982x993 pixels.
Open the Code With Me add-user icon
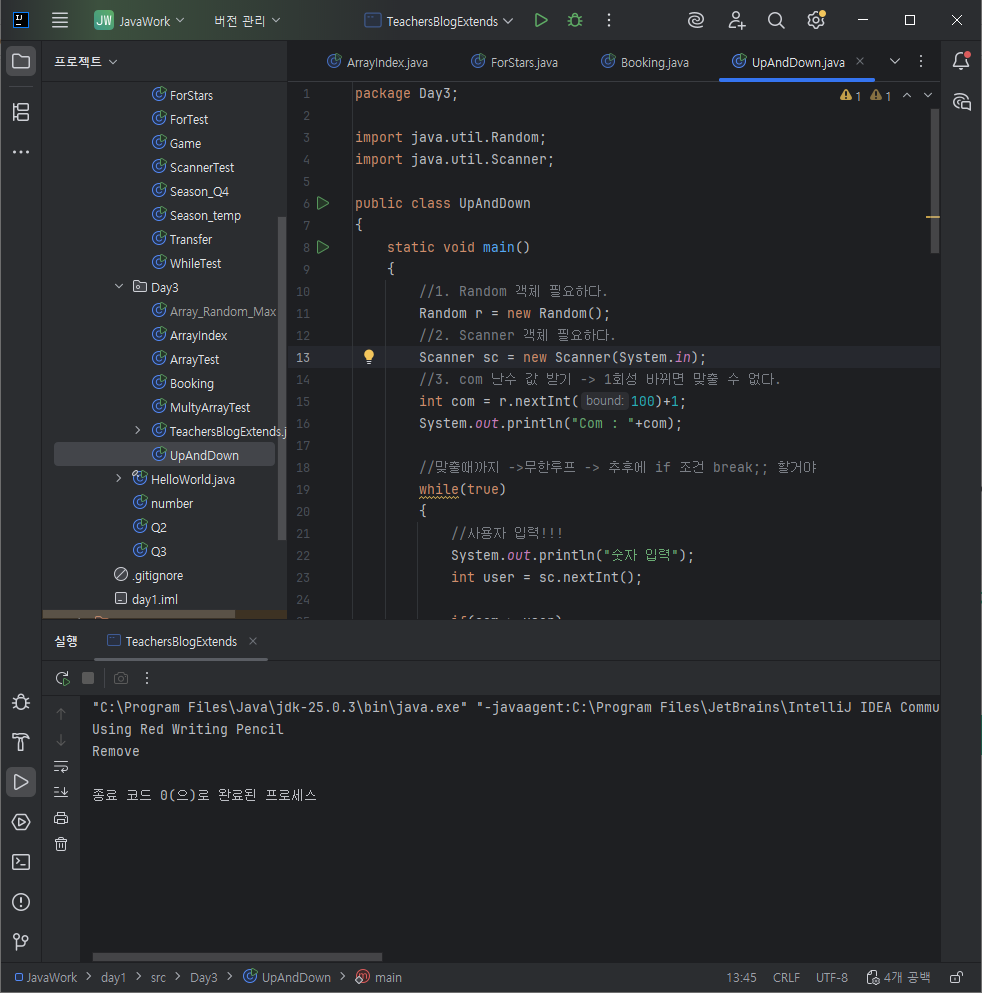[x=736, y=20]
